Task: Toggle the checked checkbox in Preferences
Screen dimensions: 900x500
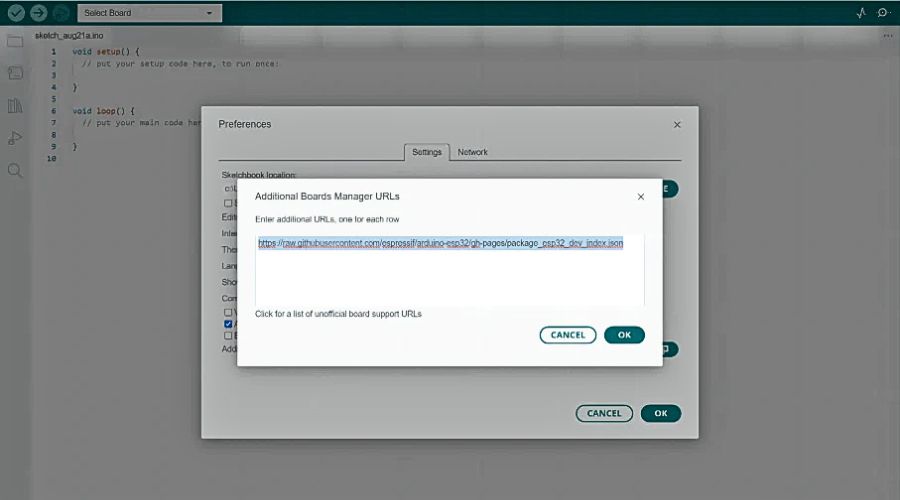Action: pyautogui.click(x=228, y=324)
